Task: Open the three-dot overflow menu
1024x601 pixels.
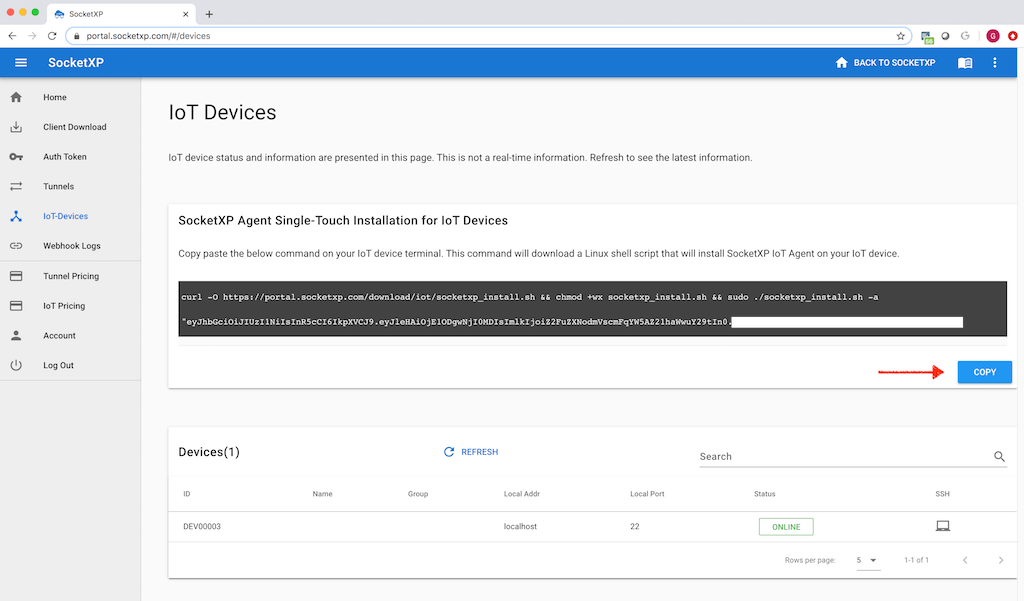Action: (x=995, y=62)
